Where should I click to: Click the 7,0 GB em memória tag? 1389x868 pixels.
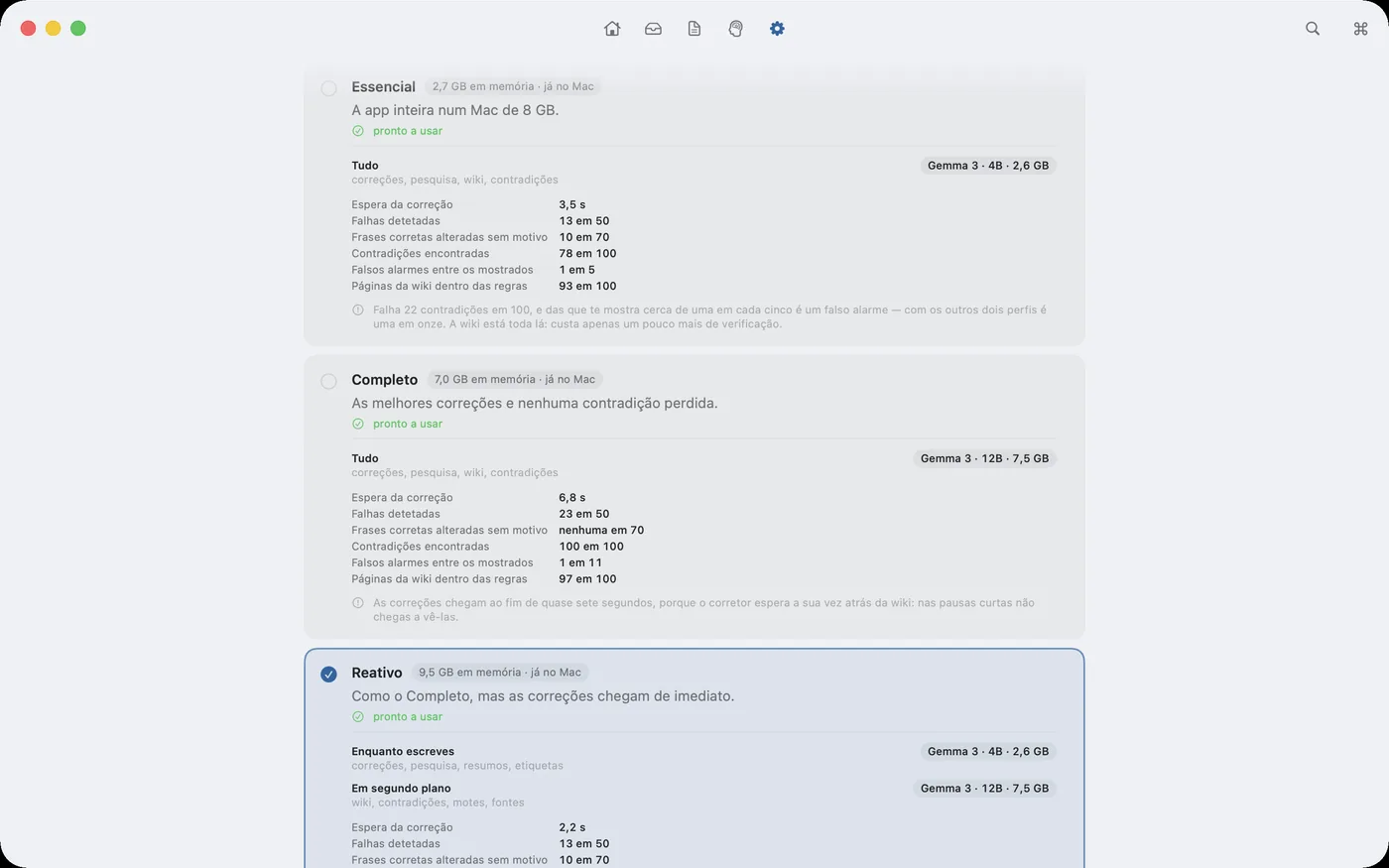[x=515, y=379]
